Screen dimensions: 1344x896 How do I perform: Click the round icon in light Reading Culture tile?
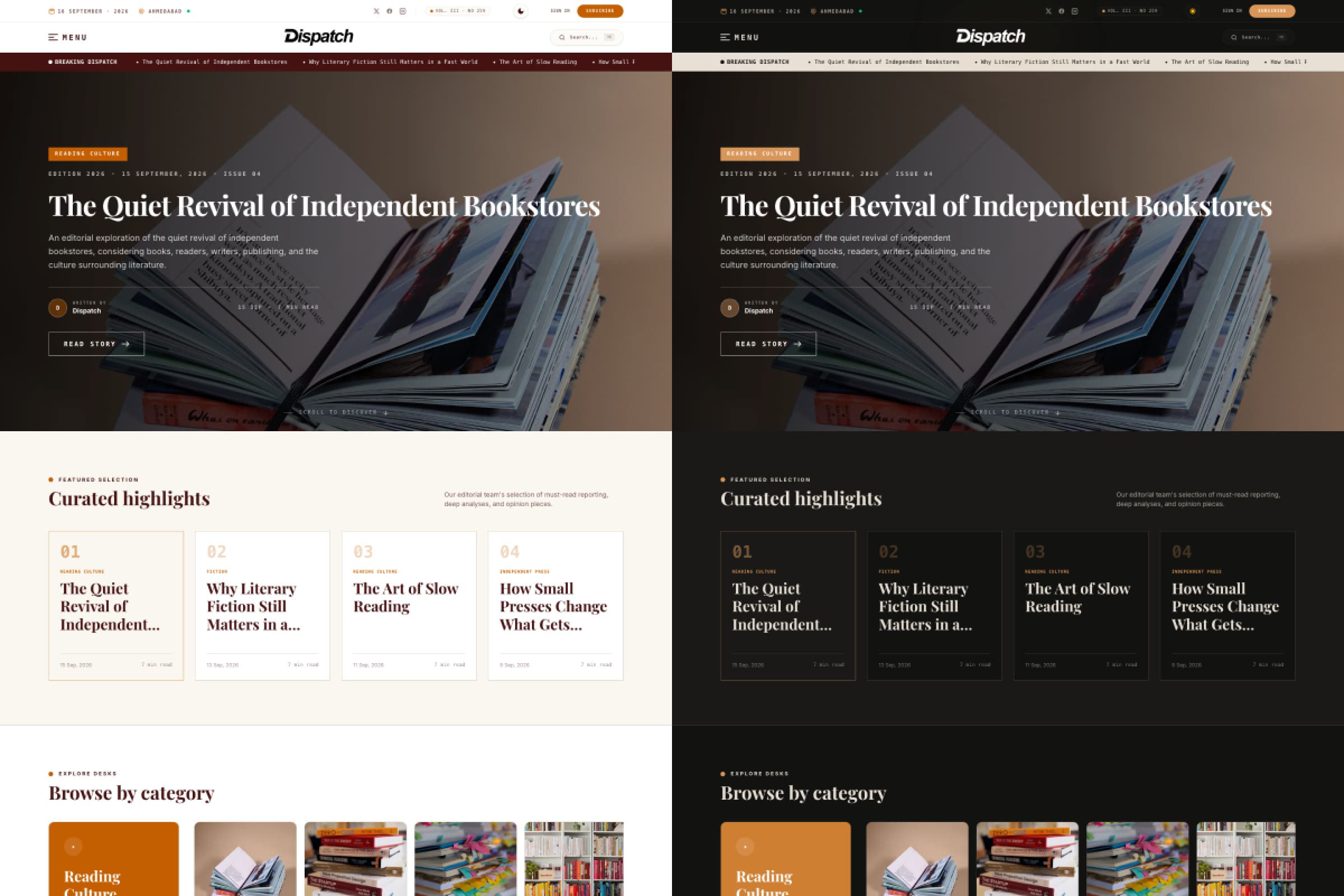pyautogui.click(x=73, y=846)
